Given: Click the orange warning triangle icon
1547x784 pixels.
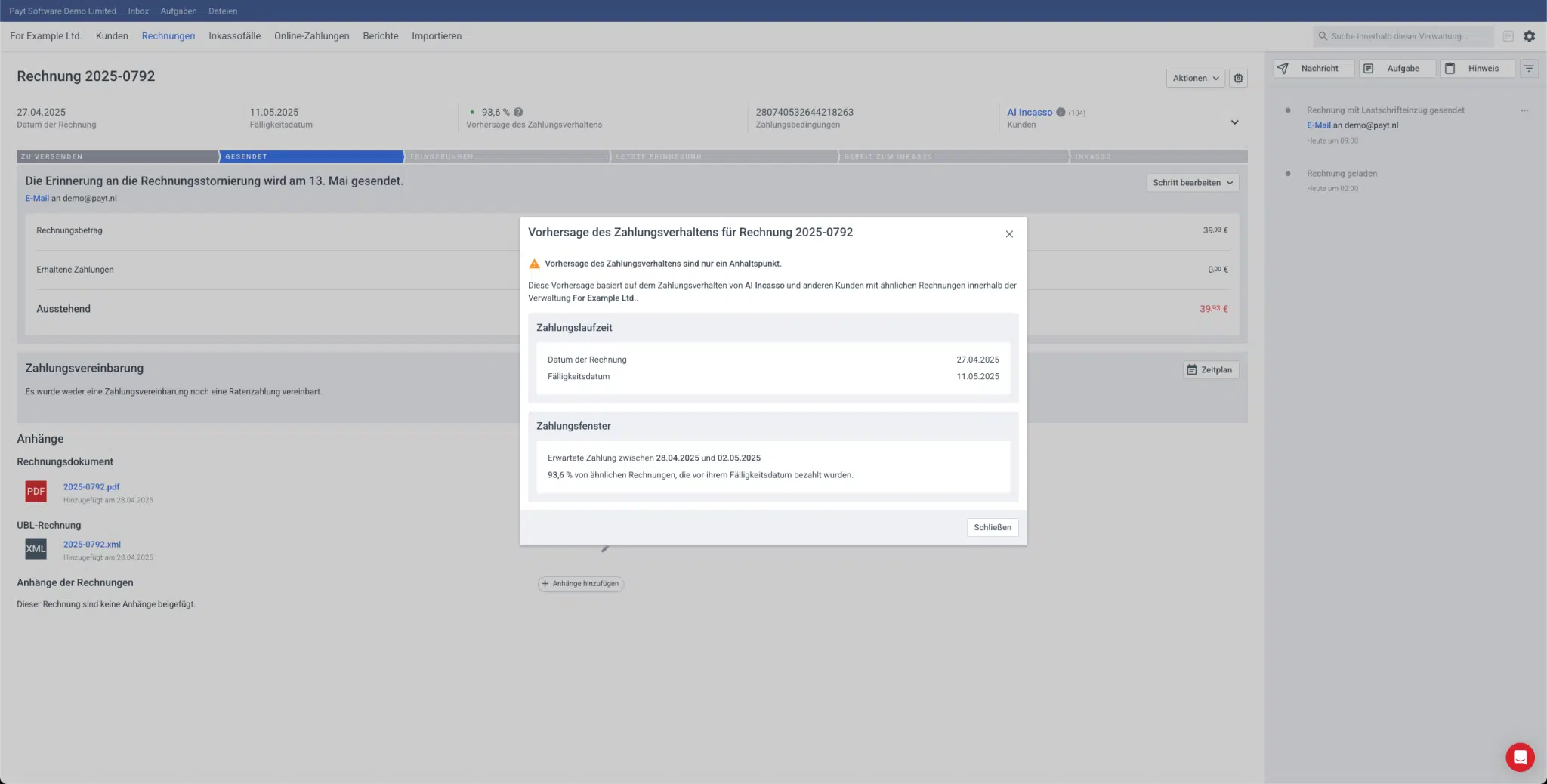Looking at the screenshot, I should pos(534,264).
